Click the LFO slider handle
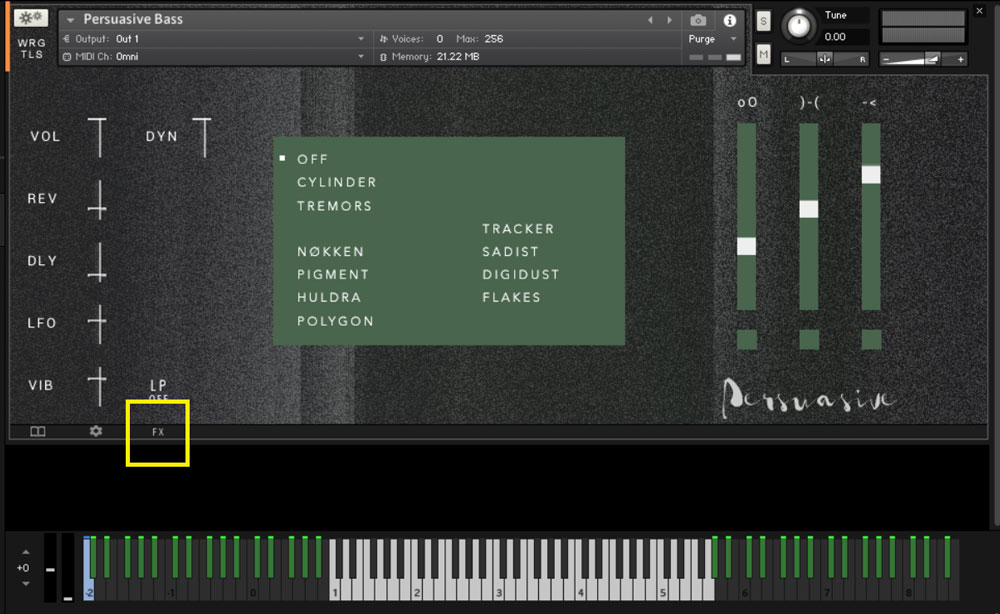 click(98, 321)
